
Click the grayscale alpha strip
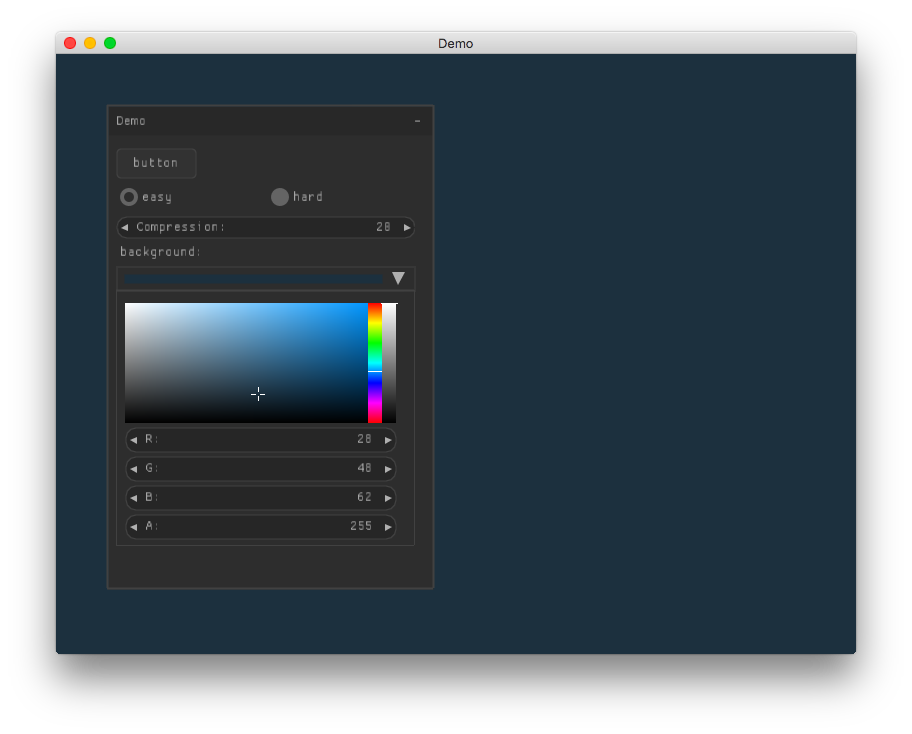390,362
